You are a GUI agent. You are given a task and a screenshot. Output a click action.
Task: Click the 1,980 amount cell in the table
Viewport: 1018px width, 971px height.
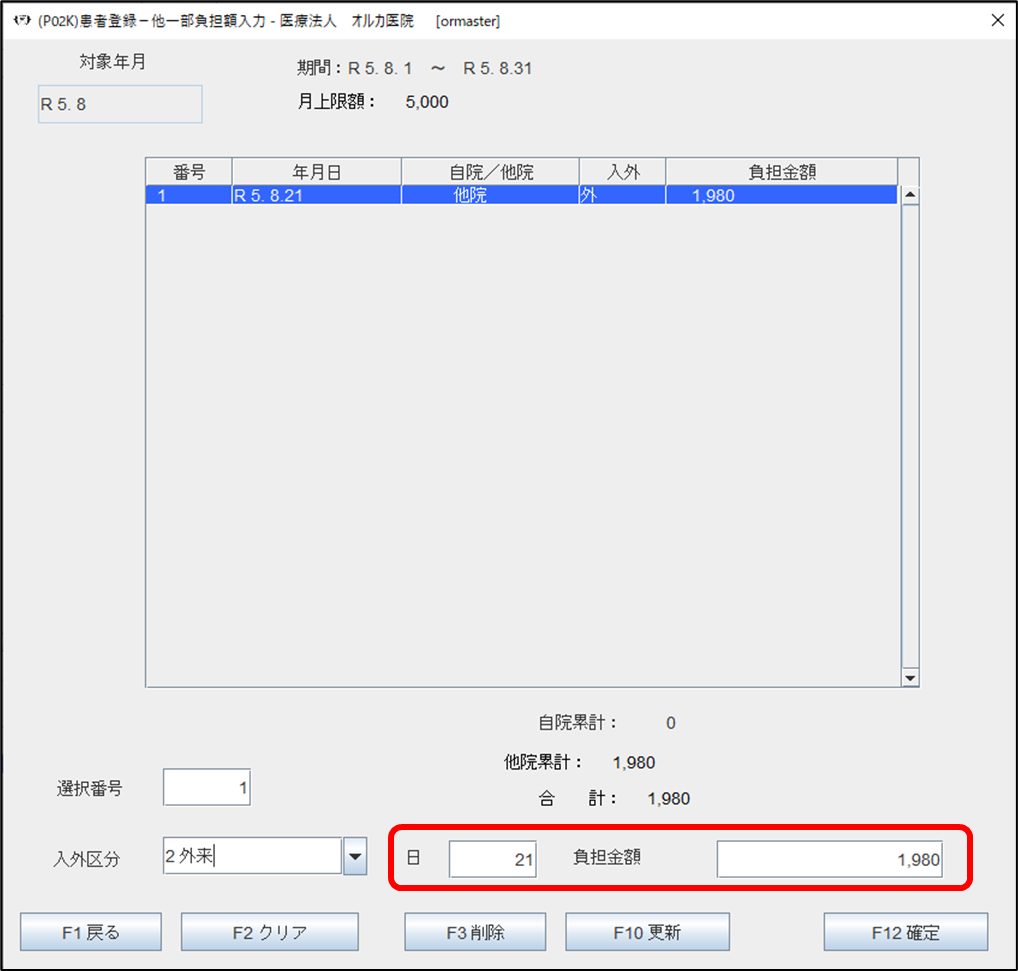pos(782,195)
